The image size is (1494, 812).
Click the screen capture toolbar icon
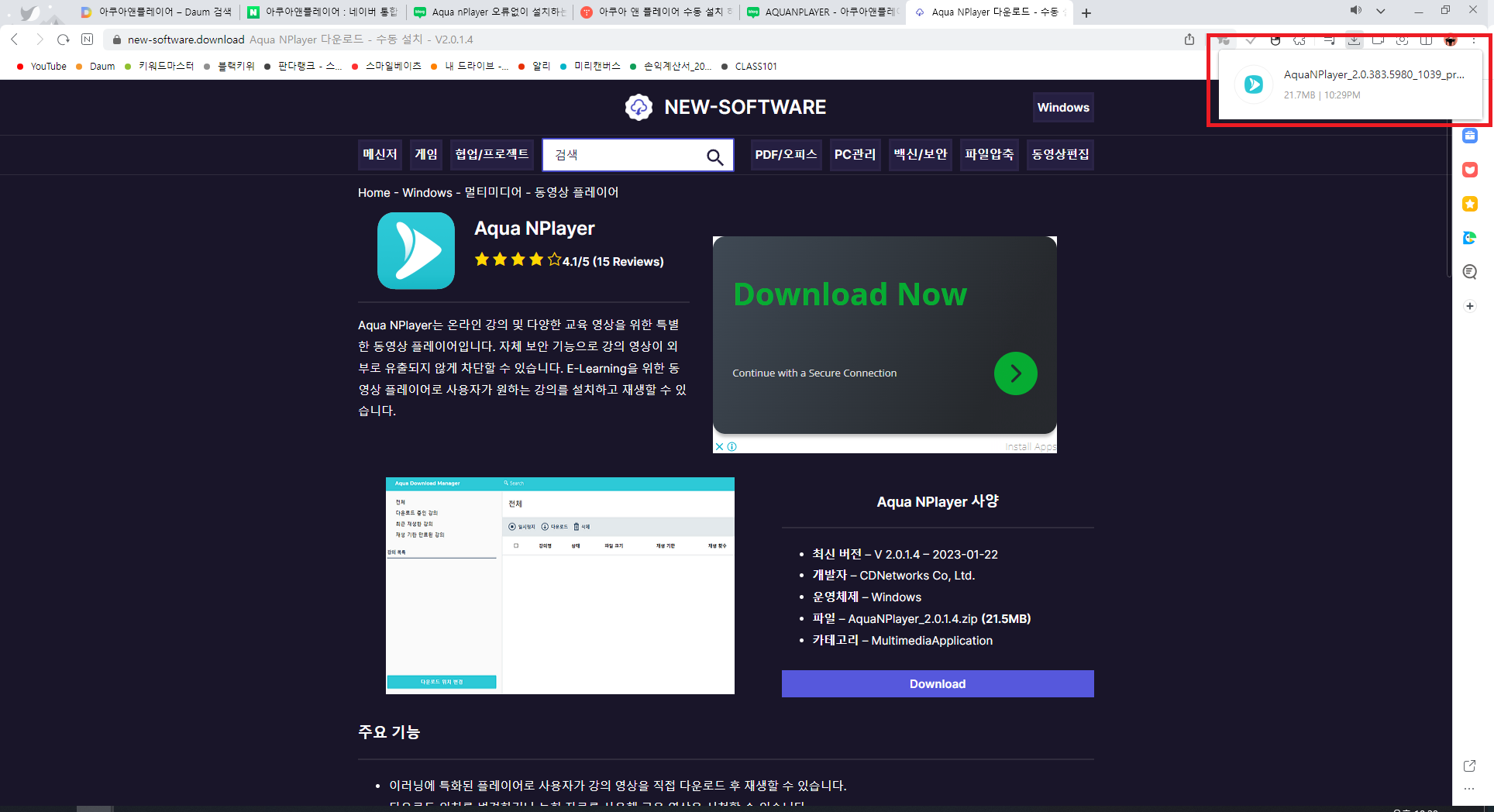1402,40
